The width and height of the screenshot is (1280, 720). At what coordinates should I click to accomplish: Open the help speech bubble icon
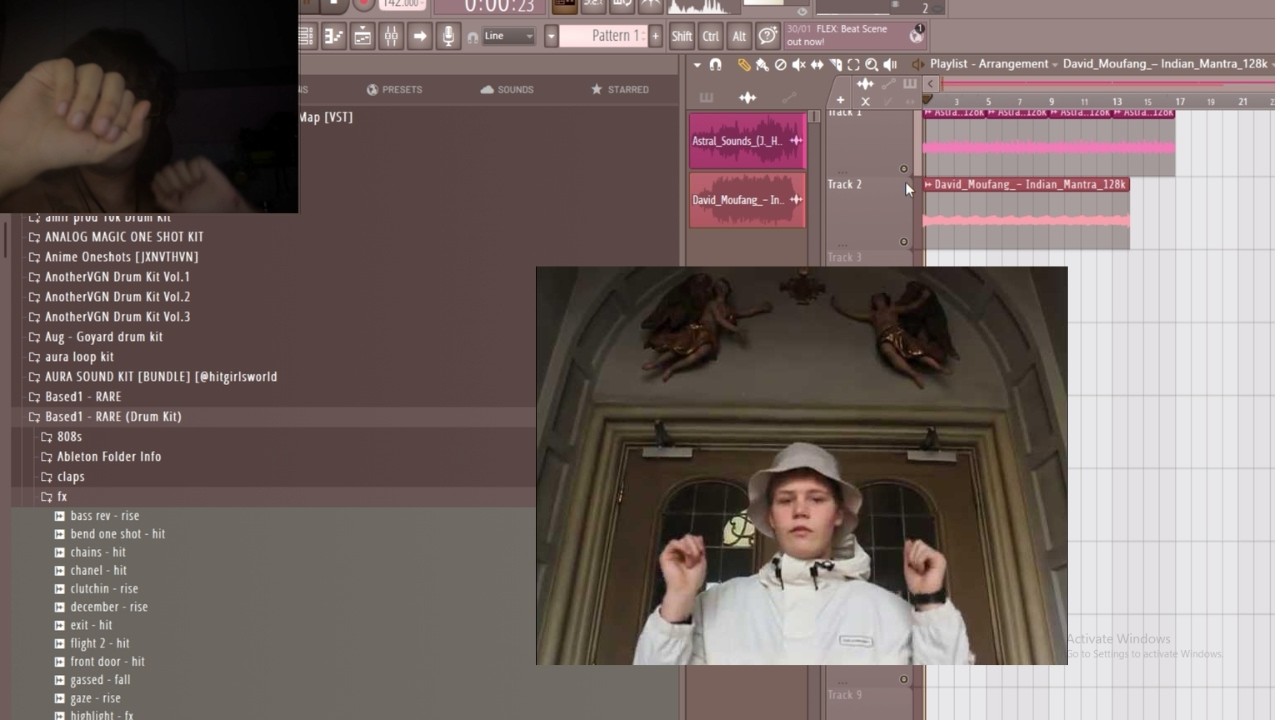[x=767, y=36]
